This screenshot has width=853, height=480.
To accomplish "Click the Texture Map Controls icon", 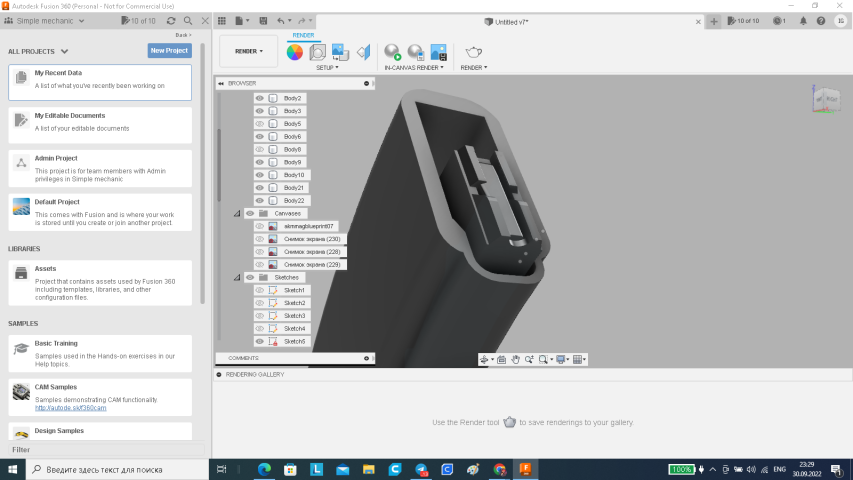I will click(363, 52).
